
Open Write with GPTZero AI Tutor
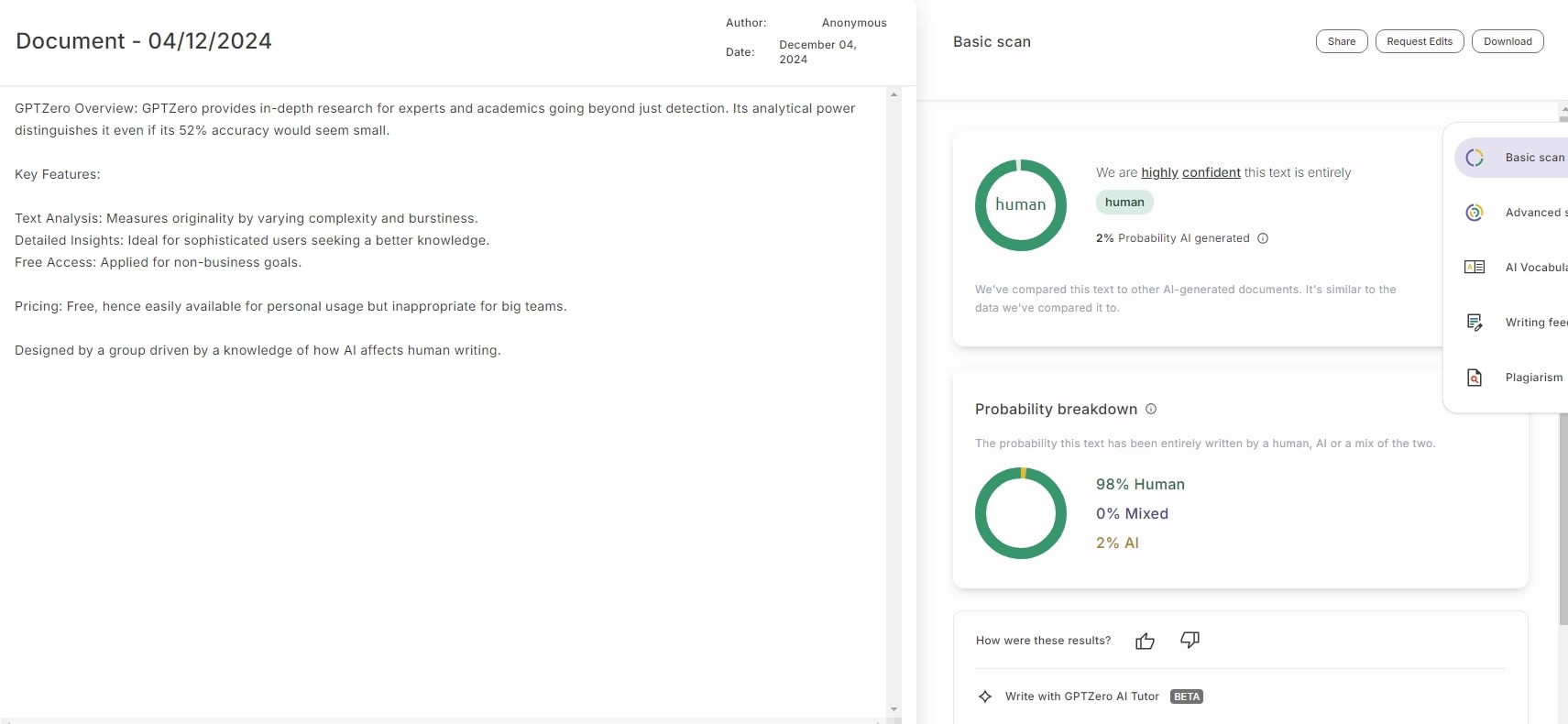[x=1081, y=697]
